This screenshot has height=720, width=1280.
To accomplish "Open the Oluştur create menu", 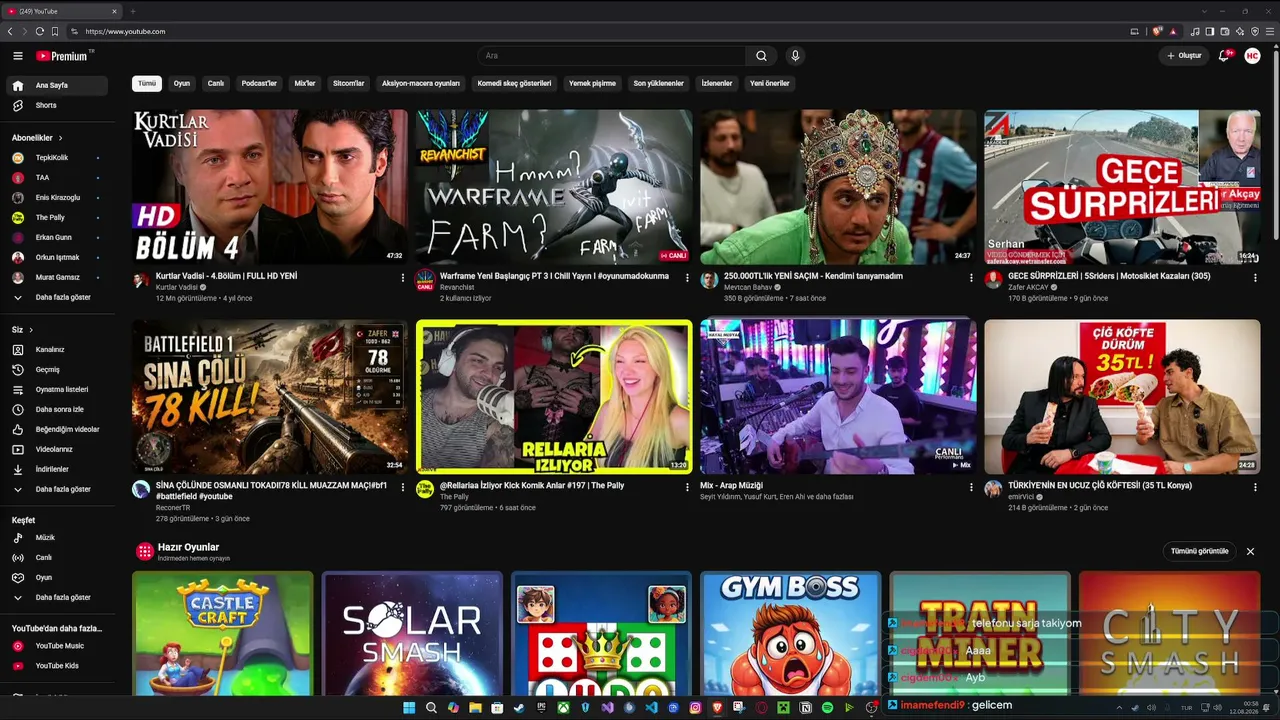I will point(1184,56).
